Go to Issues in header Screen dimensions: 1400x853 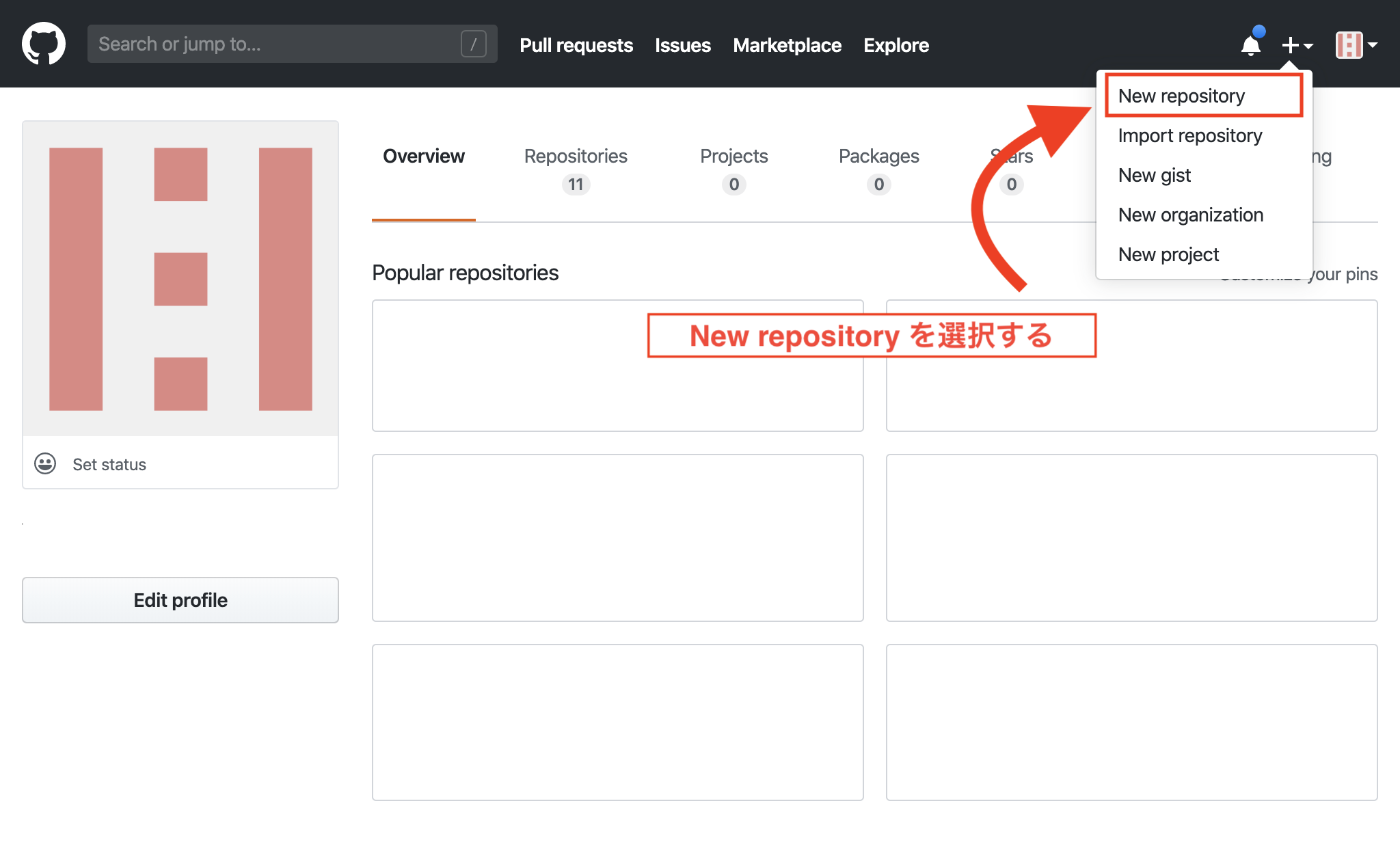click(x=682, y=45)
